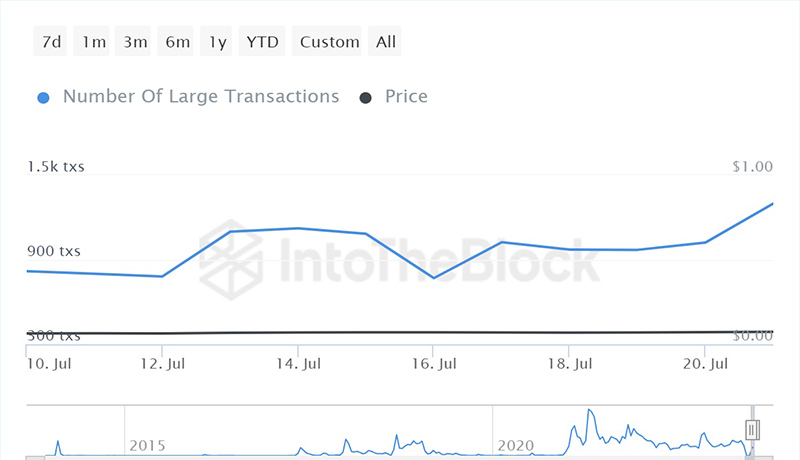
Task: Set chart range to 6m
Action: (178, 42)
